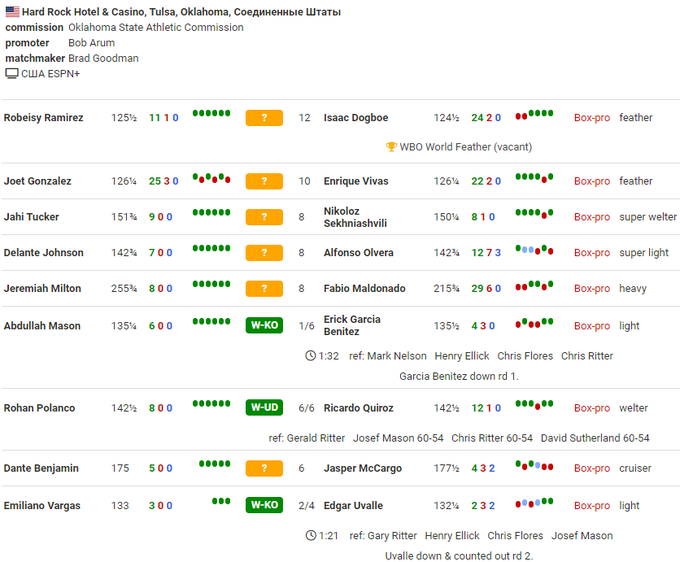Open Fabio Maldonado's boxer profile
680x562 pixels.
364,289
